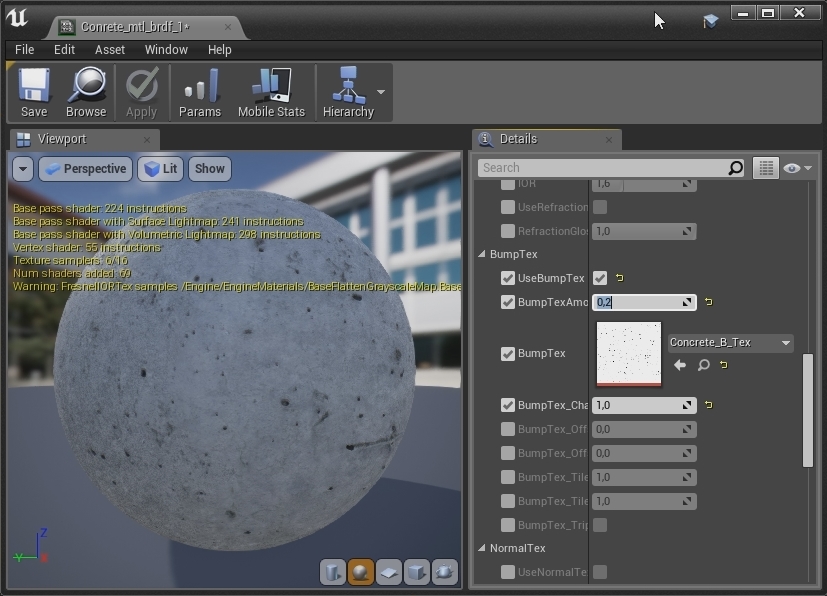Screen dimensions: 827x596
Task: Enable the UseRefraction override checkbox
Action: 507,207
